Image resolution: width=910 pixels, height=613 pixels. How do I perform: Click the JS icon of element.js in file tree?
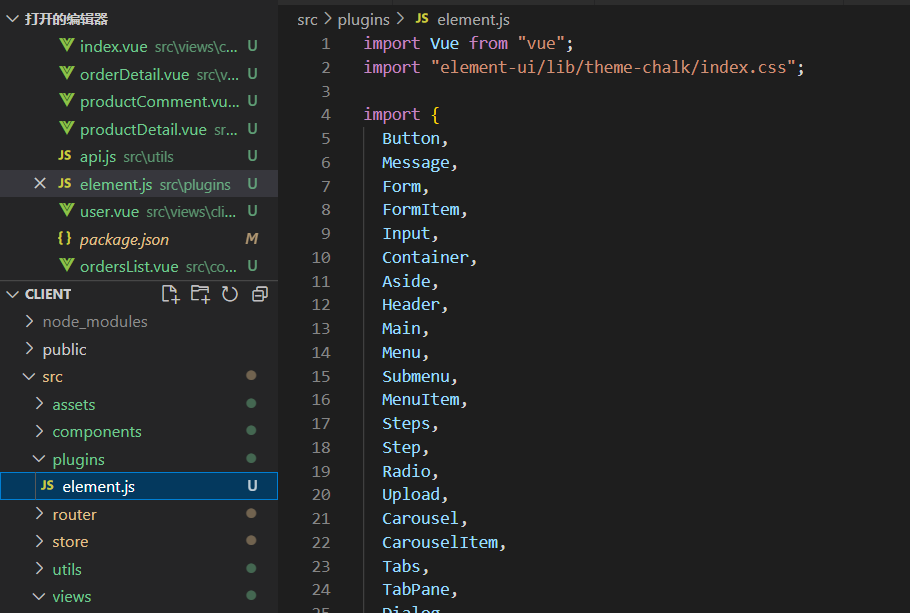tap(48, 485)
